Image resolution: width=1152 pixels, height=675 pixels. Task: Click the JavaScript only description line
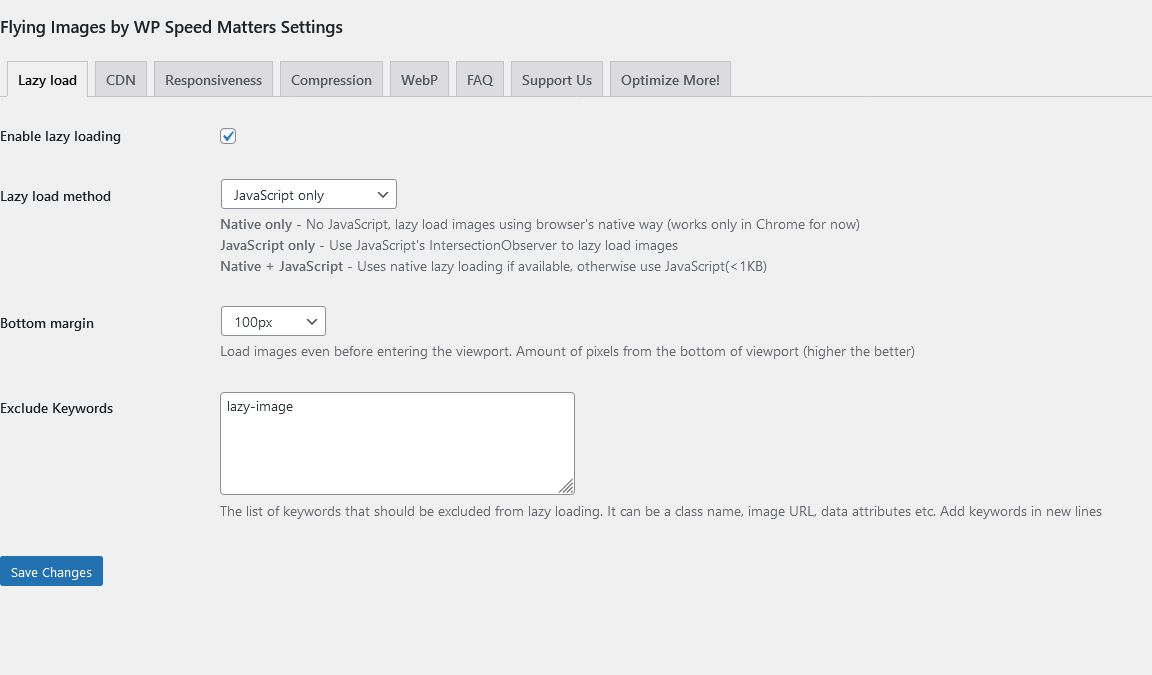pos(449,245)
